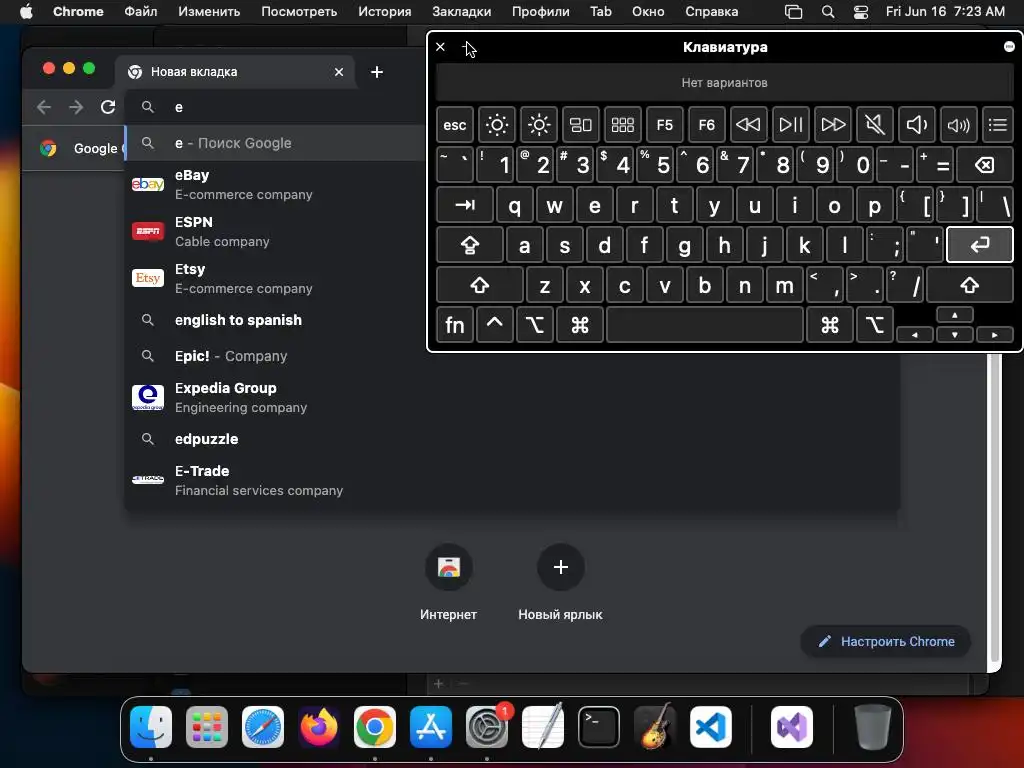This screenshot has width=1024, height=768.
Task: Toggle the control key on virtual keyboard
Action: click(x=494, y=325)
